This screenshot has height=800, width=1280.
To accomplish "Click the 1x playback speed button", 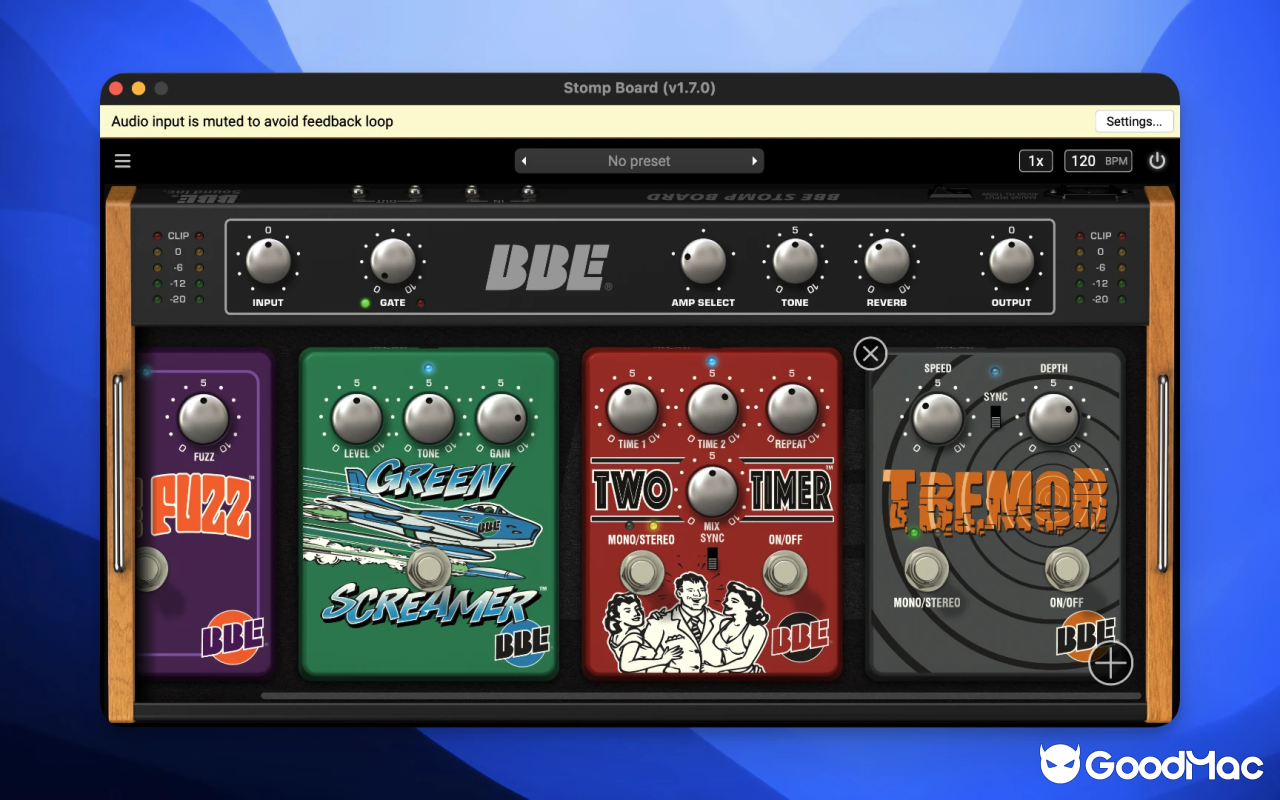I will 1036,160.
